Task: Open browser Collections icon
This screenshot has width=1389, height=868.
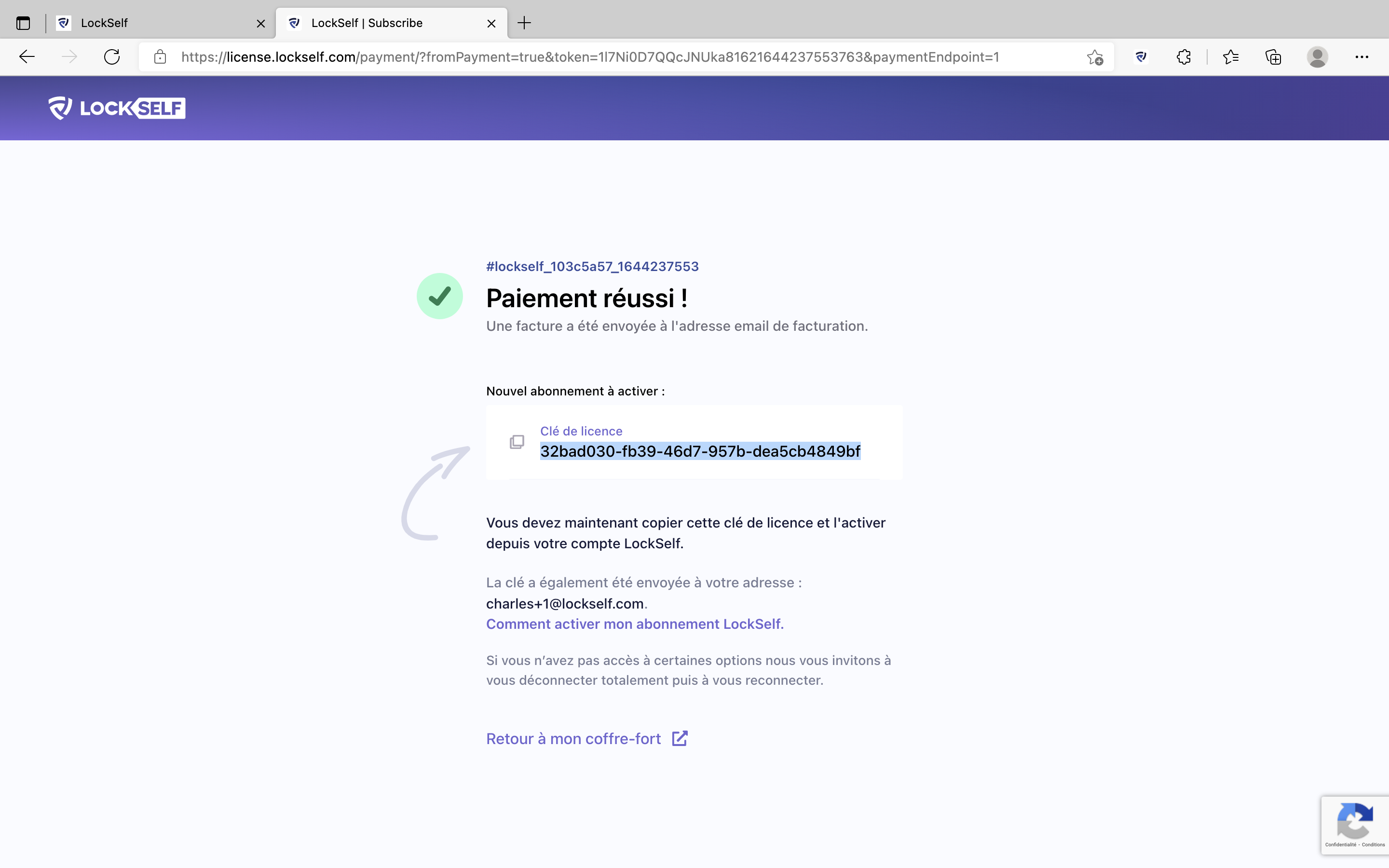Action: 1273,57
